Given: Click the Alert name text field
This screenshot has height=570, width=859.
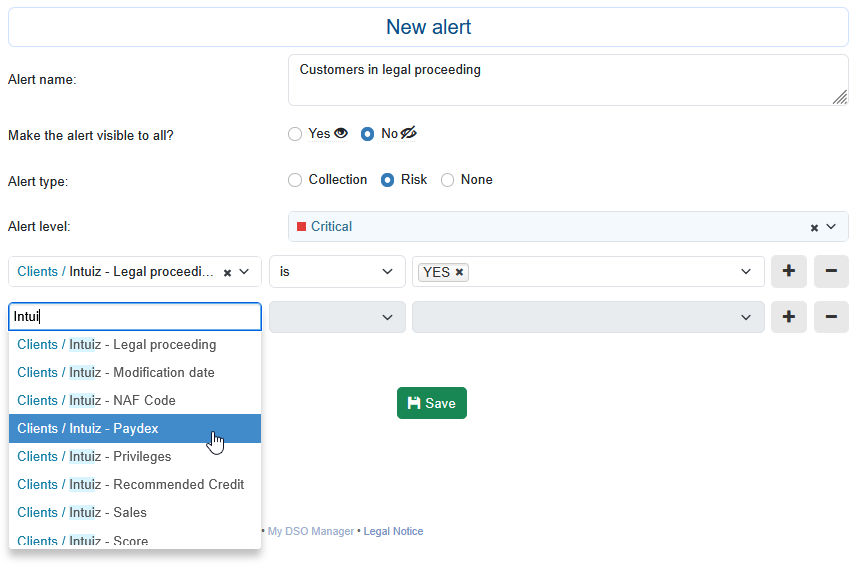Looking at the screenshot, I should pyautogui.click(x=566, y=80).
